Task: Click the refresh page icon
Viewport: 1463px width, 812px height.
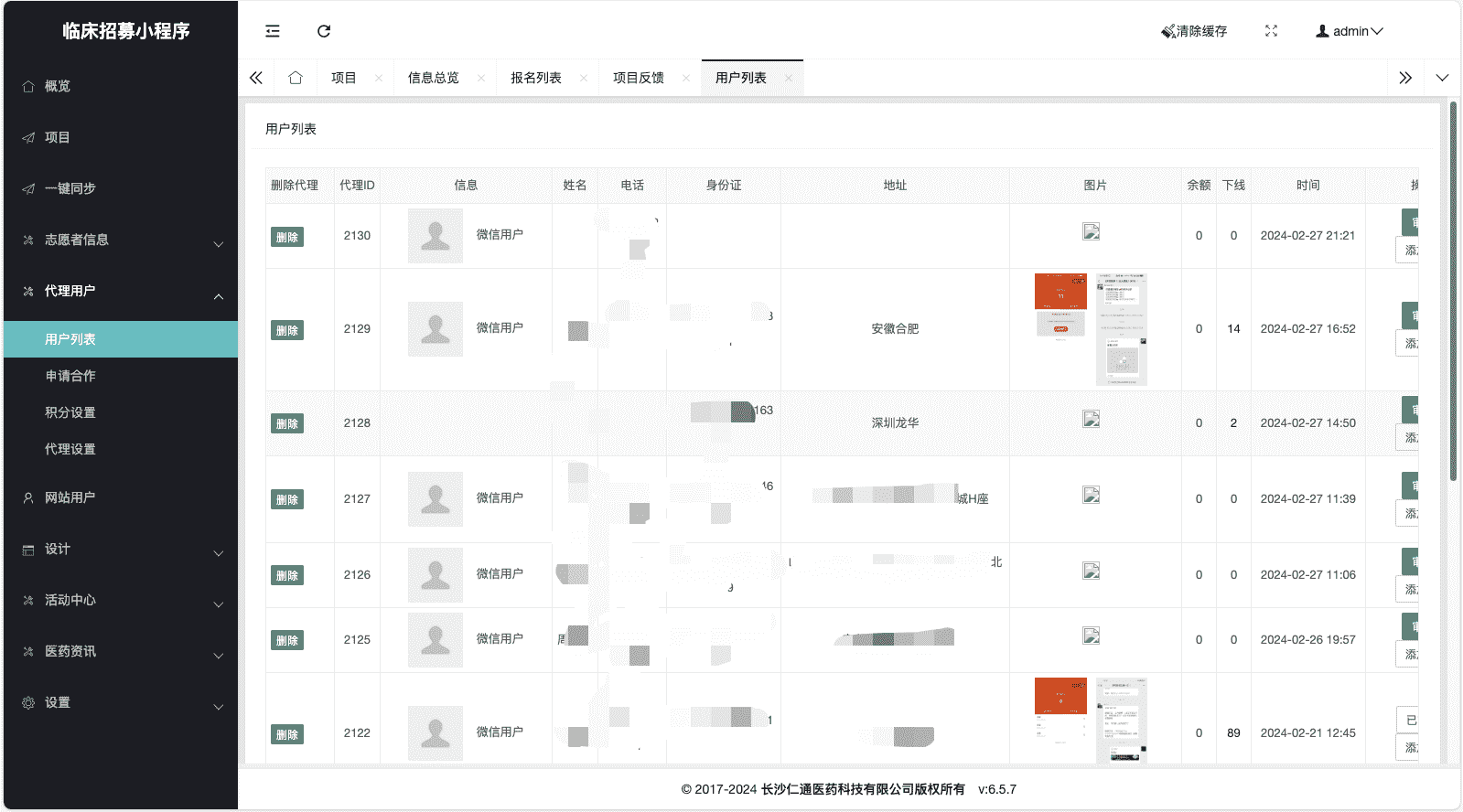Action: tap(324, 31)
